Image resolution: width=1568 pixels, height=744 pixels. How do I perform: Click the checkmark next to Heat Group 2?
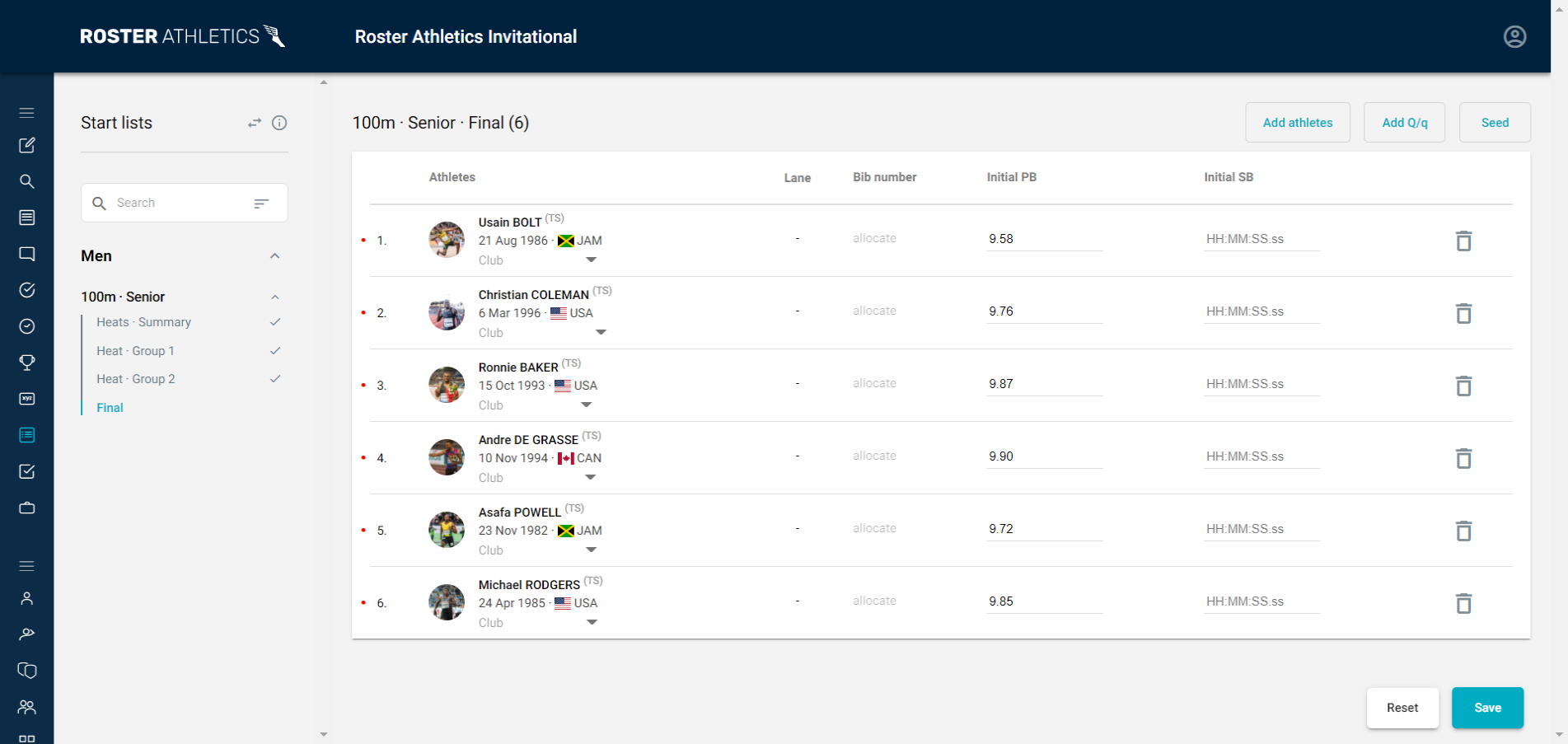(x=275, y=378)
